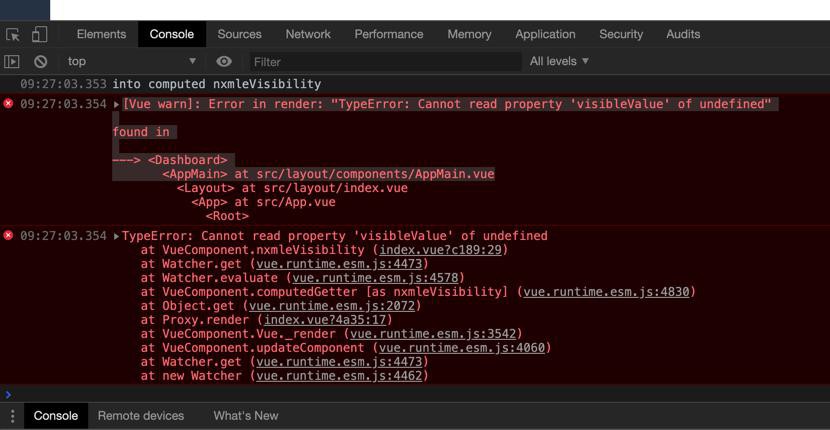Click the live expression eye icon

pyautogui.click(x=224, y=61)
